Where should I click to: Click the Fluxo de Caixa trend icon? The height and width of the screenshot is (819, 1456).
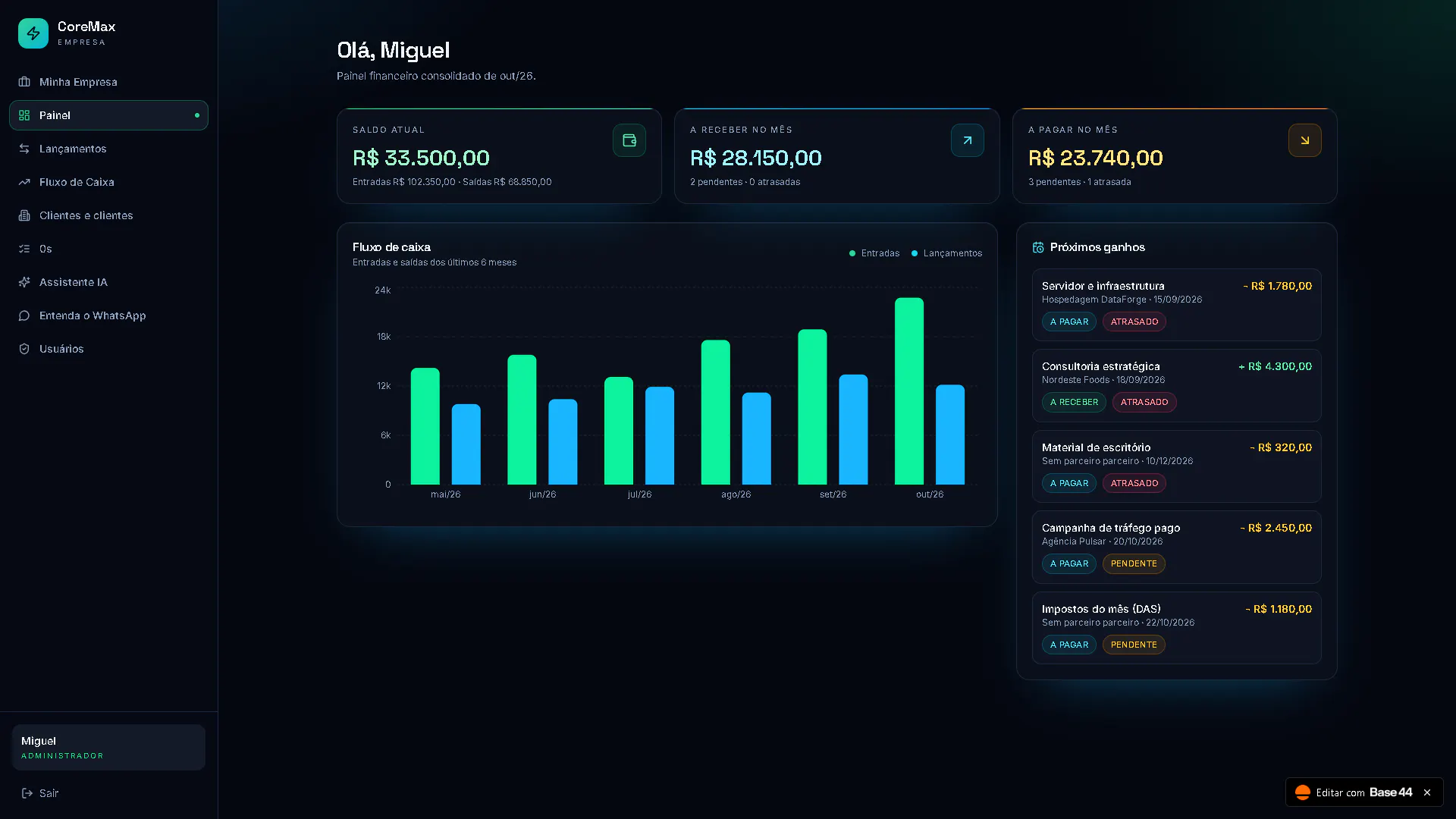click(x=24, y=182)
